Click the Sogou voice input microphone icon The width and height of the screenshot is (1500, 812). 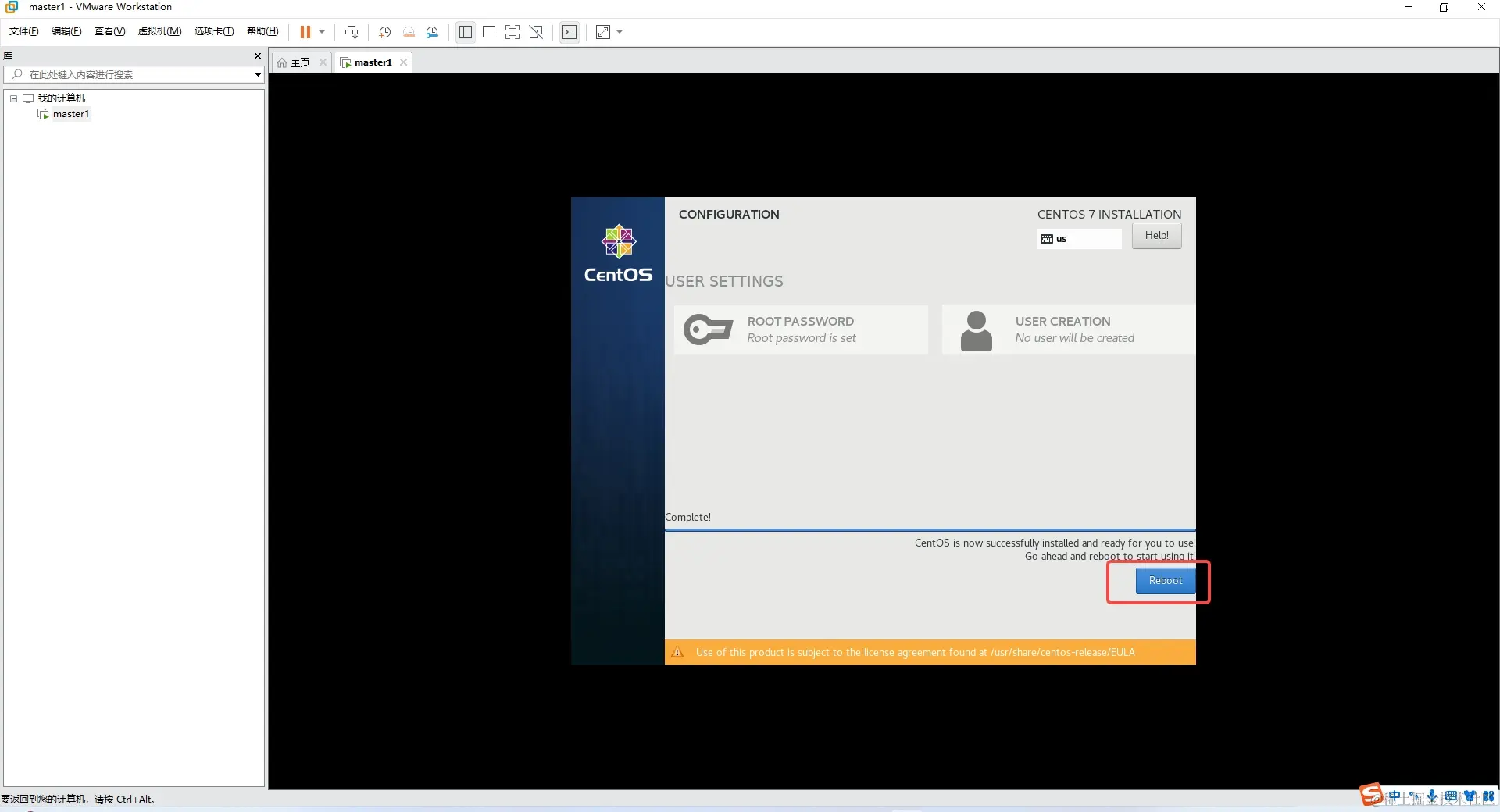click(x=1432, y=797)
